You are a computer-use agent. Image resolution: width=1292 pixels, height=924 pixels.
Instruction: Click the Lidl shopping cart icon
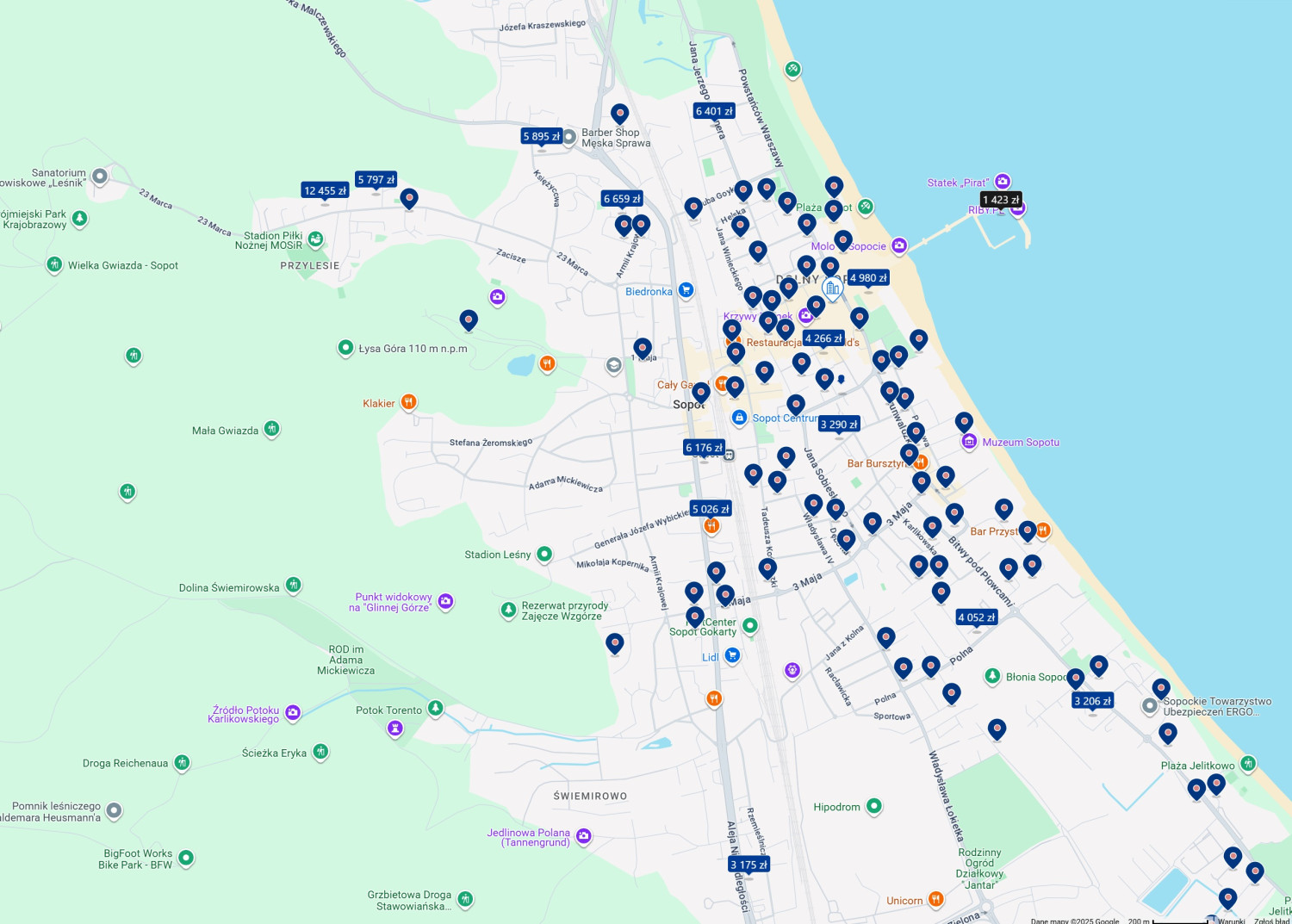(x=732, y=656)
